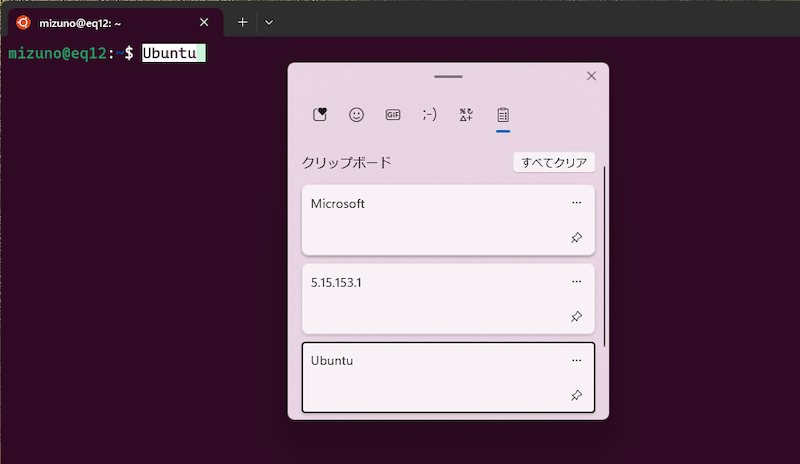Click the highlighted Ubuntu text in terminal
800x464 pixels.
(169, 53)
